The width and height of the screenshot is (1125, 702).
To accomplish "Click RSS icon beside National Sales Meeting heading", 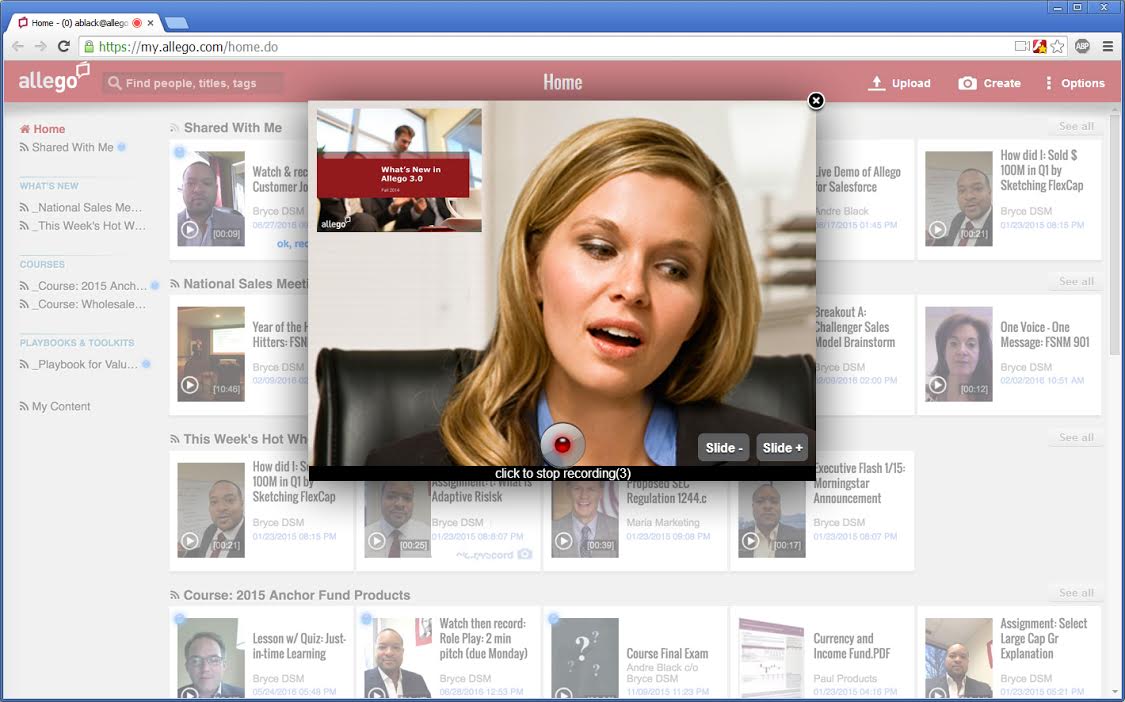I will click(x=174, y=284).
